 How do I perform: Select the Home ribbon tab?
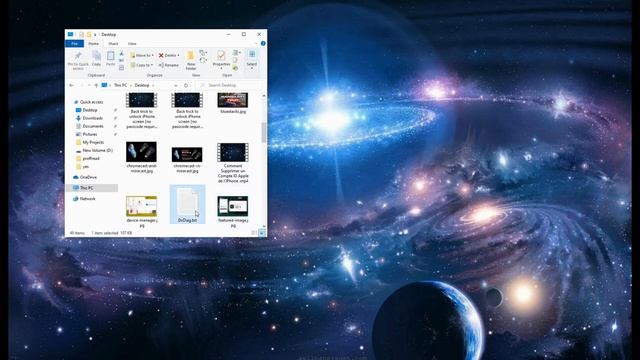click(x=93, y=44)
